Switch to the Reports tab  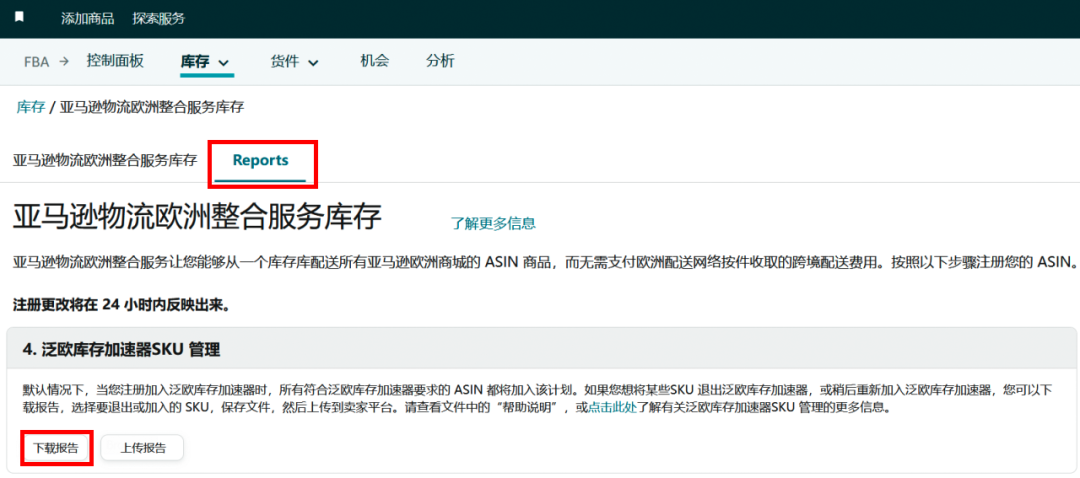[260, 160]
